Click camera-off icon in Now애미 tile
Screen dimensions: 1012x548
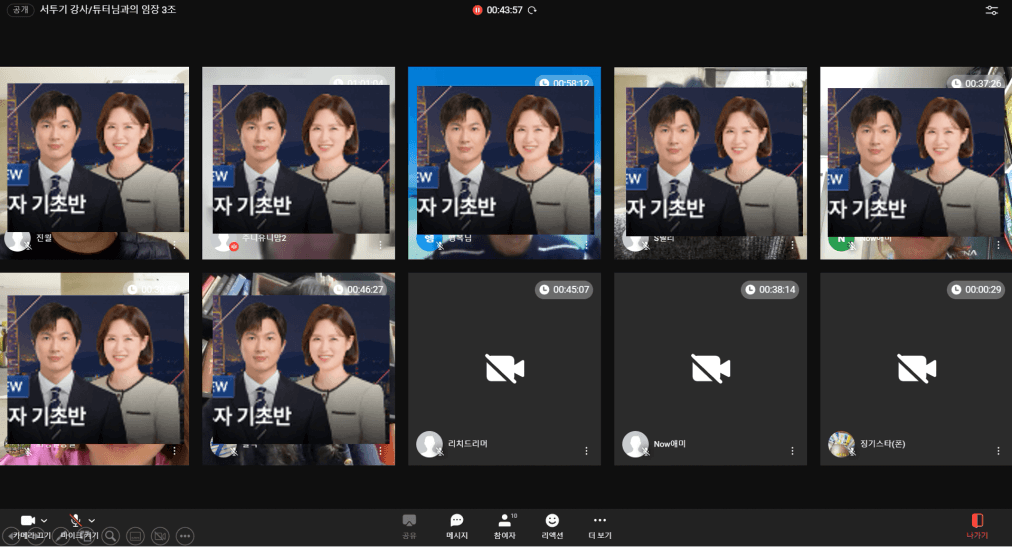710,369
